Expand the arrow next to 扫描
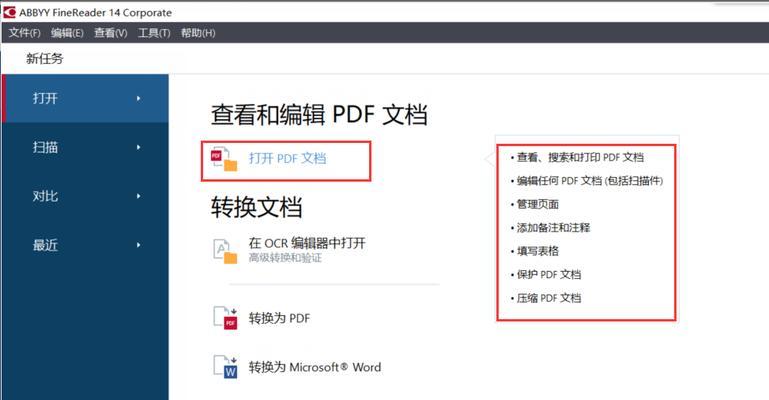The image size is (769, 400). 139,147
